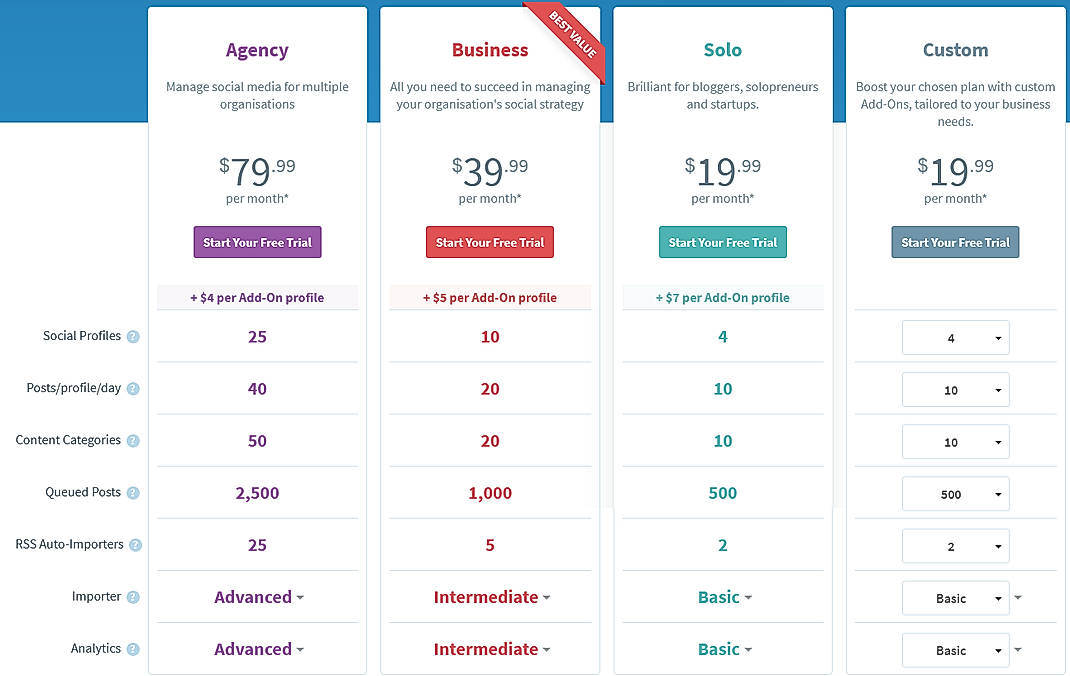Click the help icon beside Queued Posts
This screenshot has width=1070, height=676.
pos(132,492)
